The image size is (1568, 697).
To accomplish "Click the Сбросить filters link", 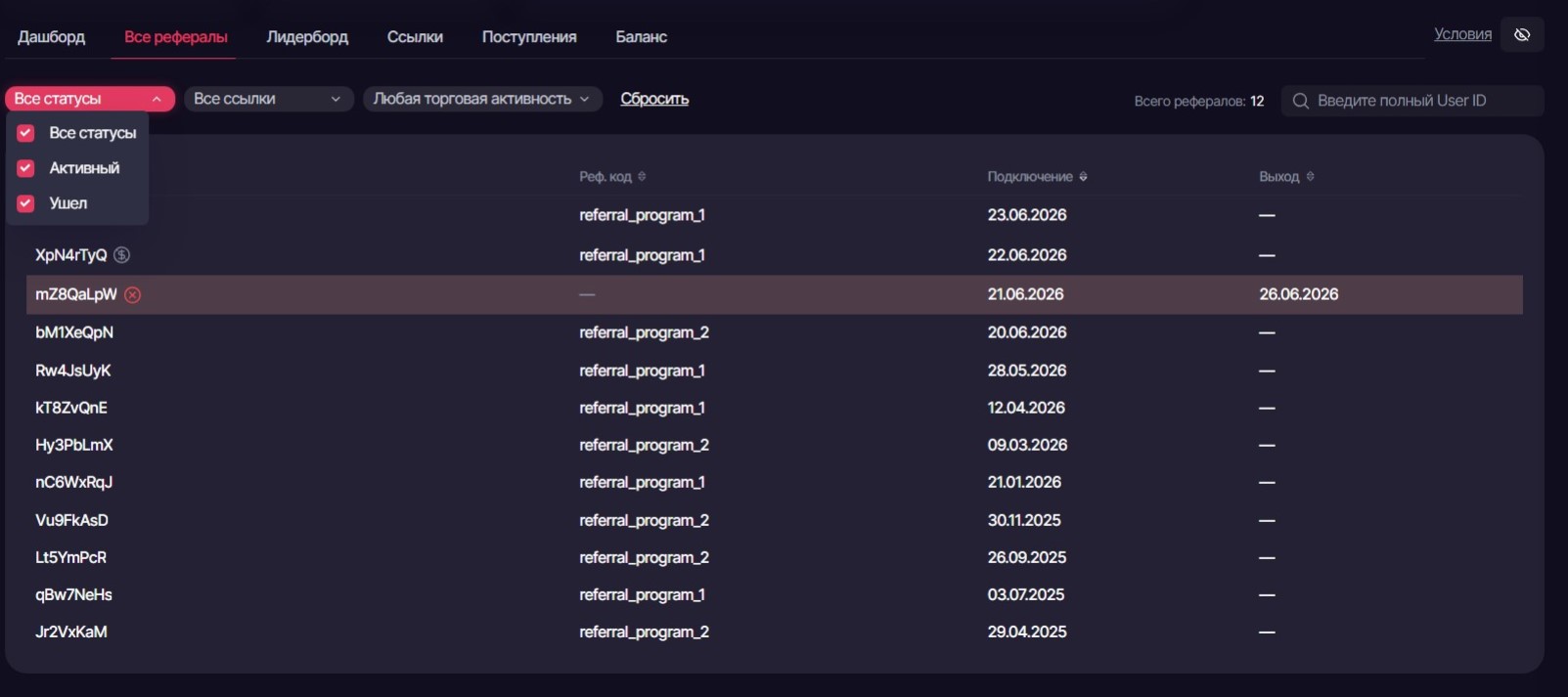I will click(x=654, y=99).
